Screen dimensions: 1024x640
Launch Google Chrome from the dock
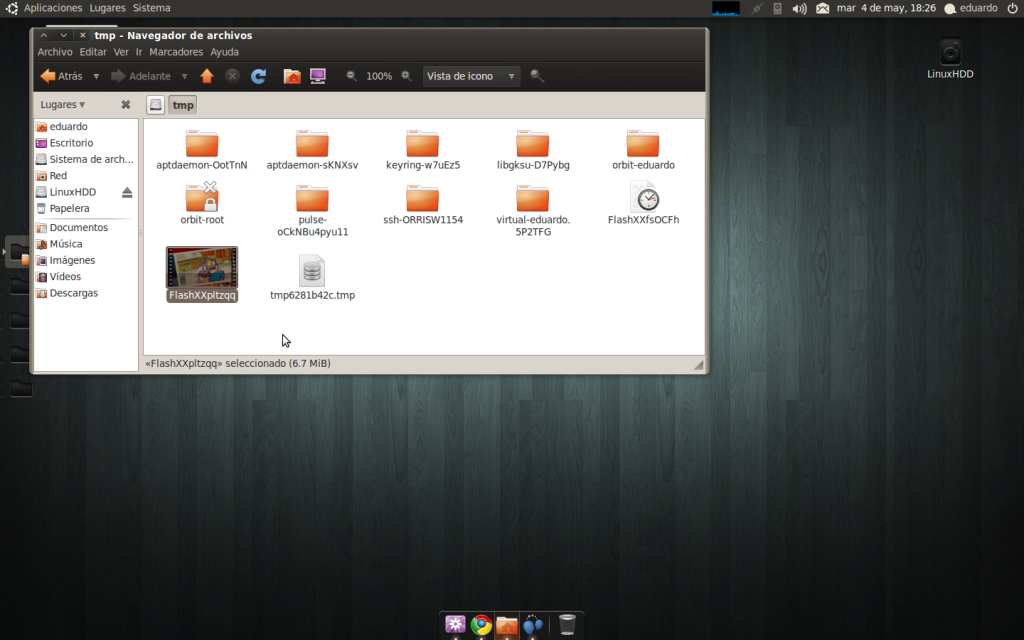pos(481,625)
